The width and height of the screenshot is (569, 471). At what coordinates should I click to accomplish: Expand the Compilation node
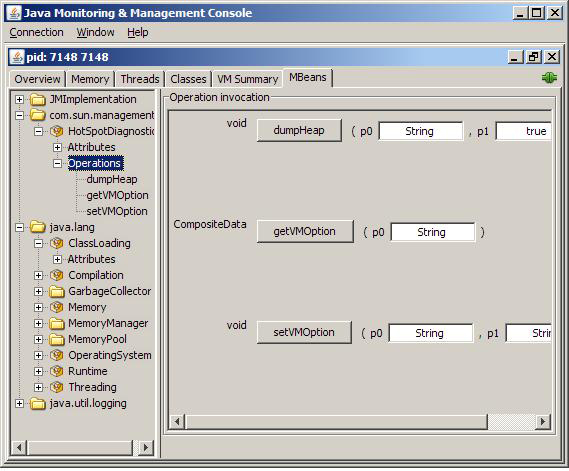coord(38,275)
